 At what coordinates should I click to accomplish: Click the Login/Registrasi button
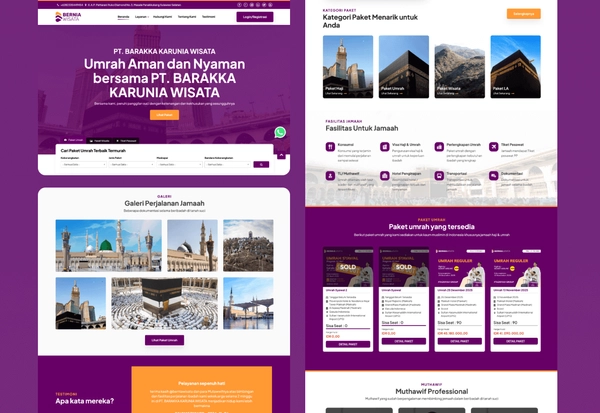tap(255, 17)
